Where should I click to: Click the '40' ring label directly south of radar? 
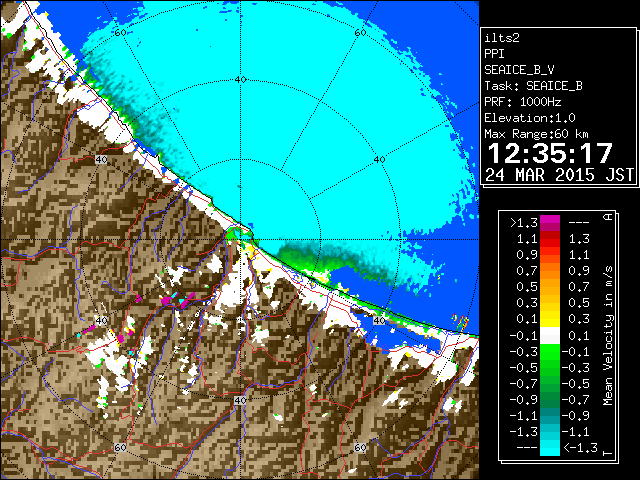[240, 400]
